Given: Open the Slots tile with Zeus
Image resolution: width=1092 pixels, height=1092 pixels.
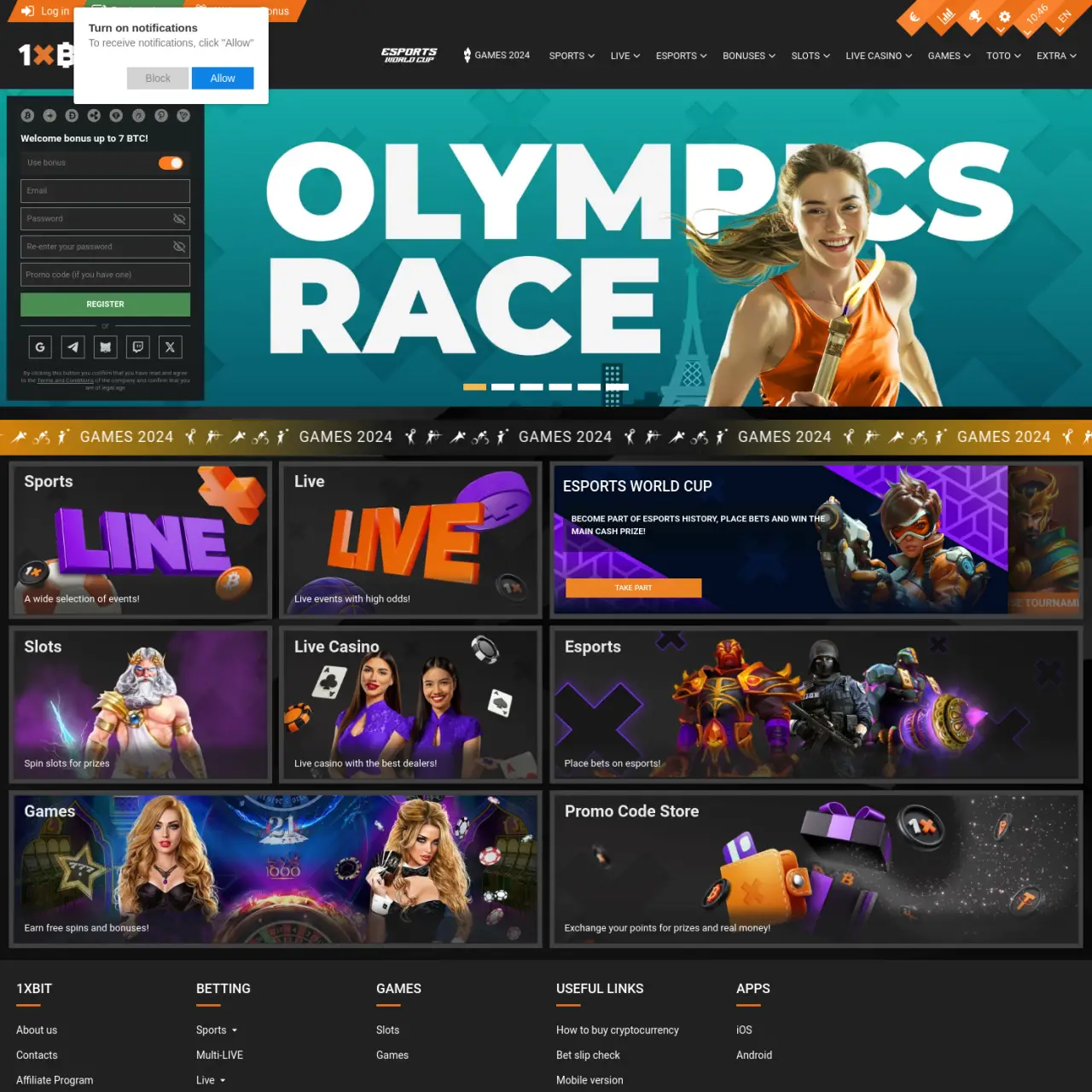Looking at the screenshot, I should [x=140, y=705].
